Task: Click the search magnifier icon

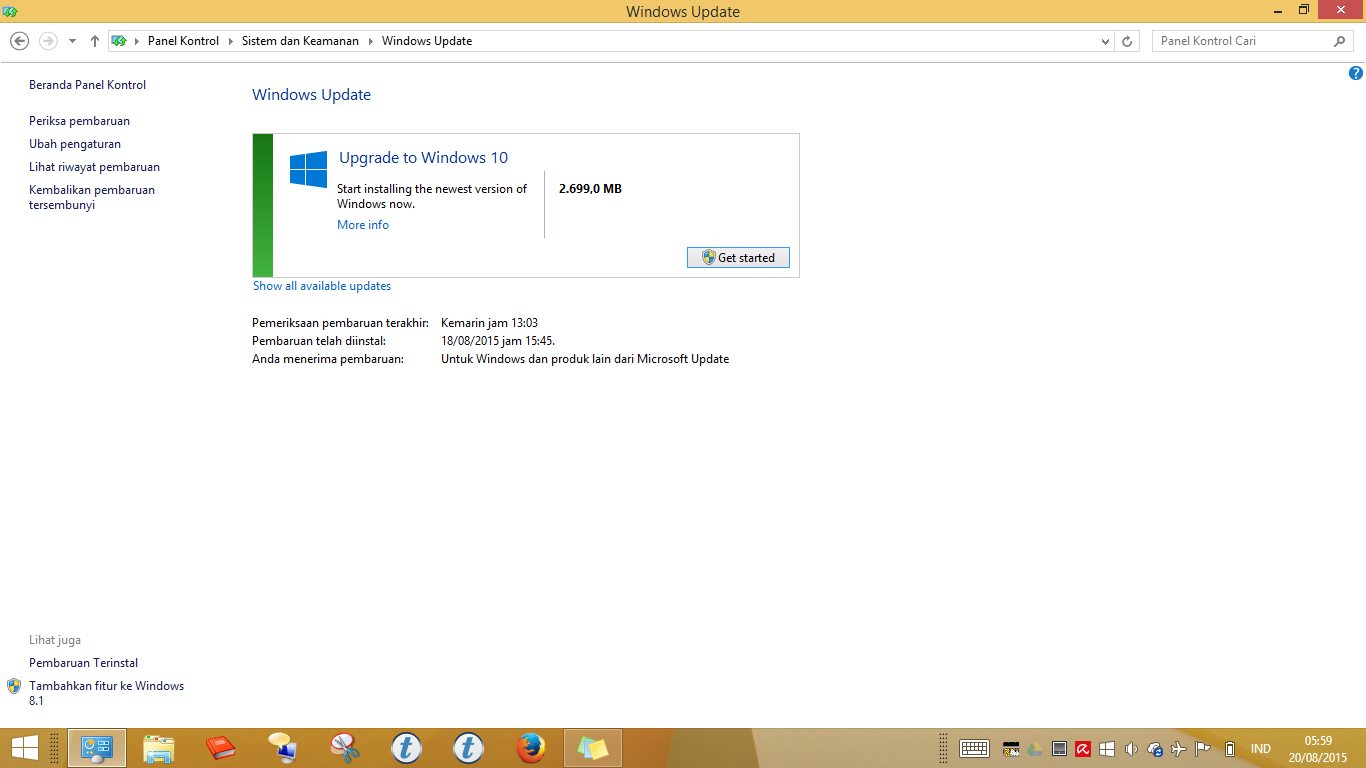Action: [1340, 41]
